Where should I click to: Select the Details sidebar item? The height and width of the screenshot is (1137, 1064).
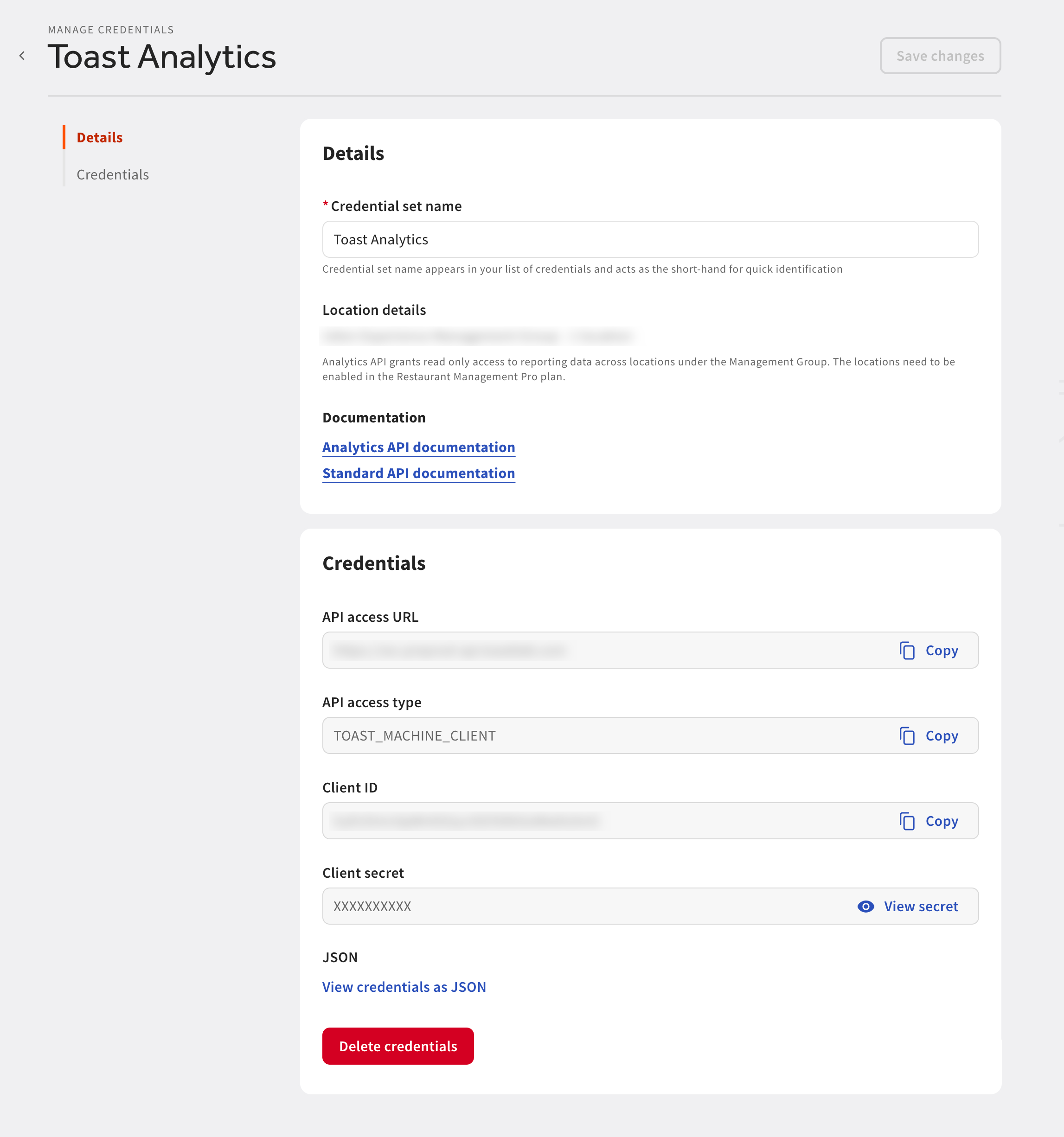100,138
